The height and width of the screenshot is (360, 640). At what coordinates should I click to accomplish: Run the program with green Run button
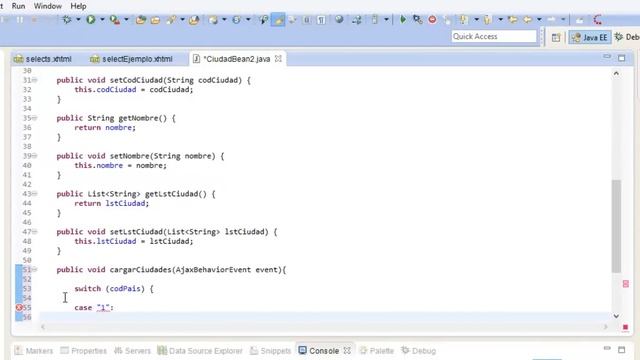pos(91,20)
